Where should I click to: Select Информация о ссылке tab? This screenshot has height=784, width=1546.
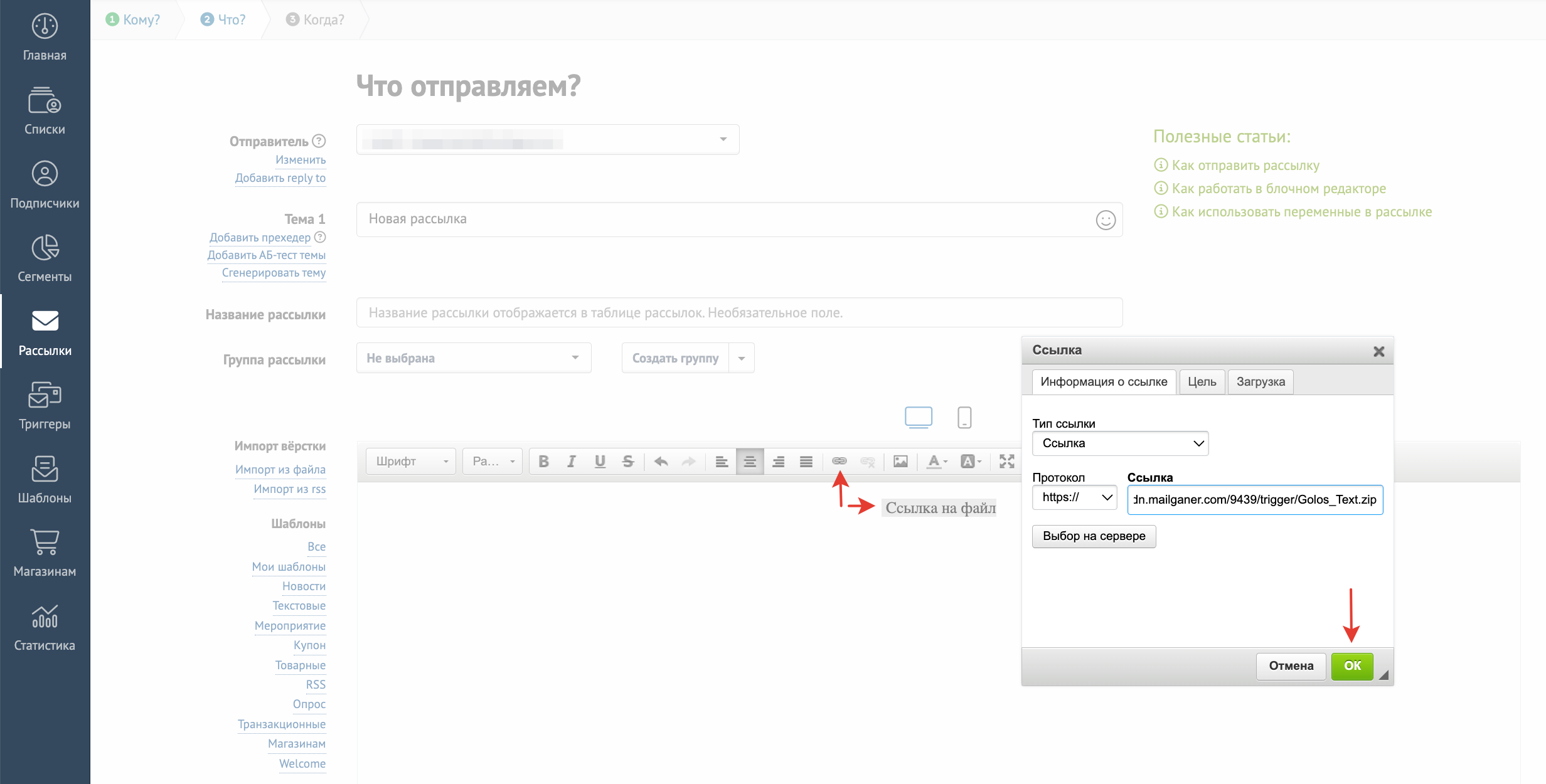[x=1104, y=382]
